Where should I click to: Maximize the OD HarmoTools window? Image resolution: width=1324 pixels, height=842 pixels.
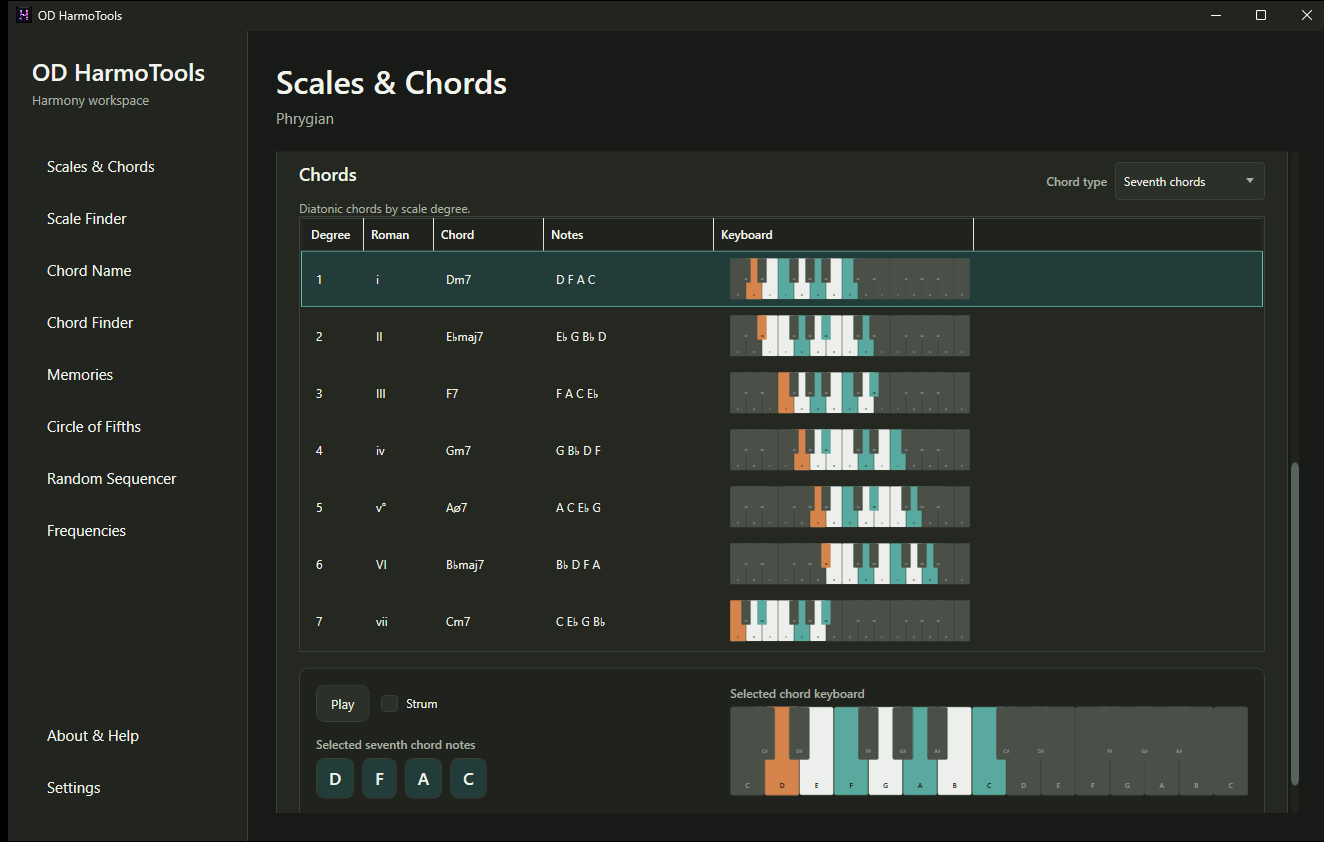click(x=1261, y=15)
